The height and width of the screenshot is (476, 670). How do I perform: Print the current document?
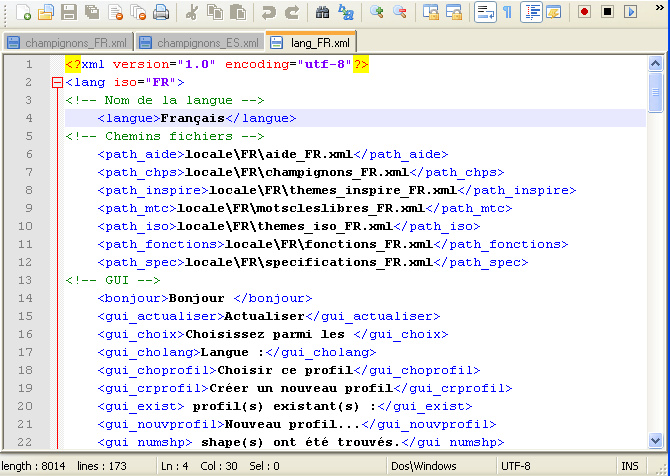pyautogui.click(x=161, y=13)
